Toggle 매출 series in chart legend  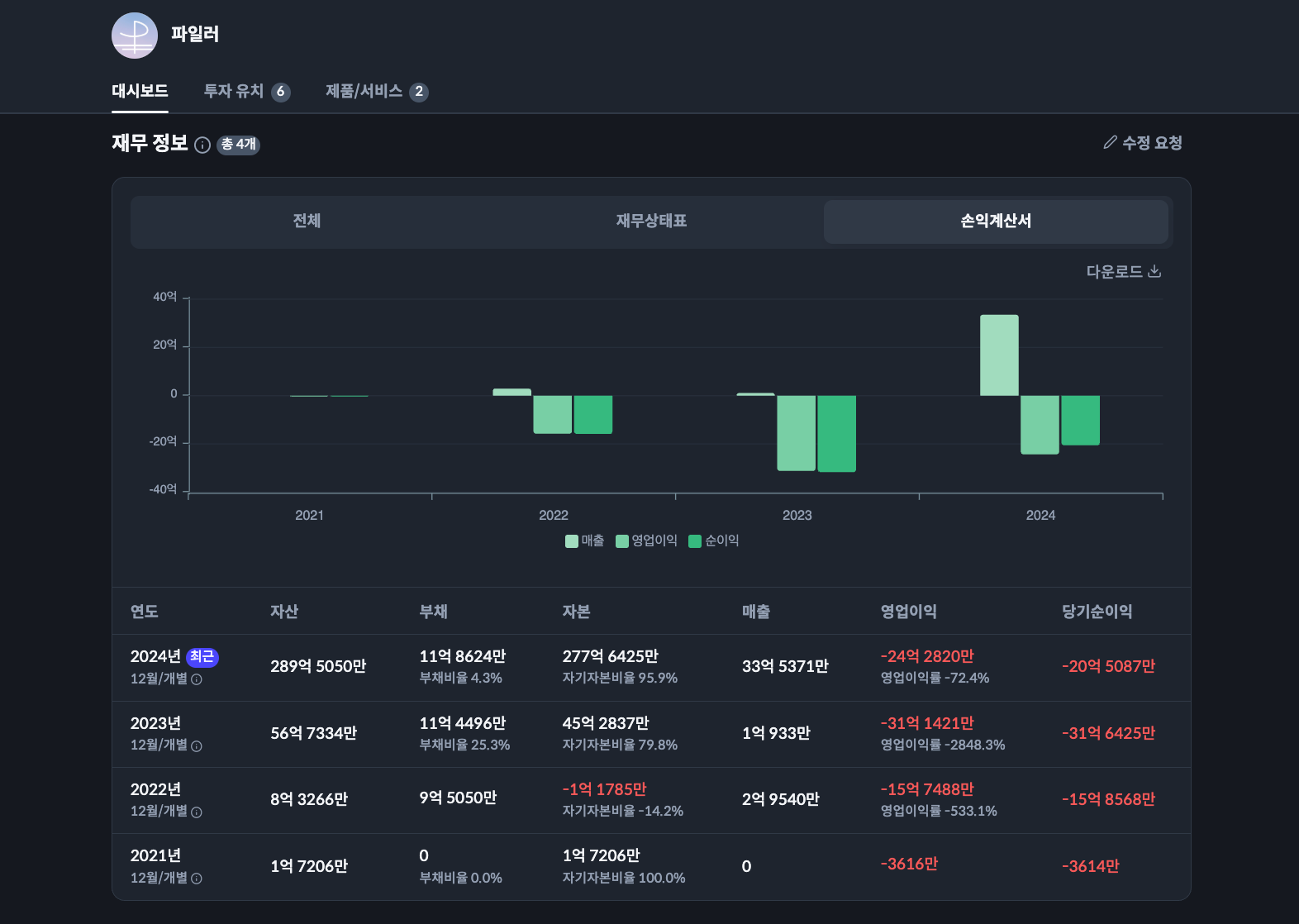[584, 541]
